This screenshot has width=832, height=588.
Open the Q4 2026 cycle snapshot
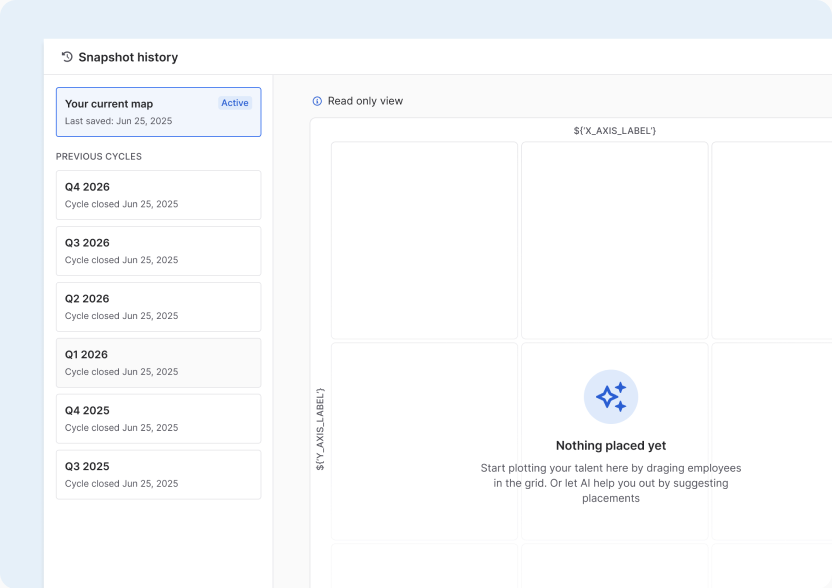[x=159, y=195]
